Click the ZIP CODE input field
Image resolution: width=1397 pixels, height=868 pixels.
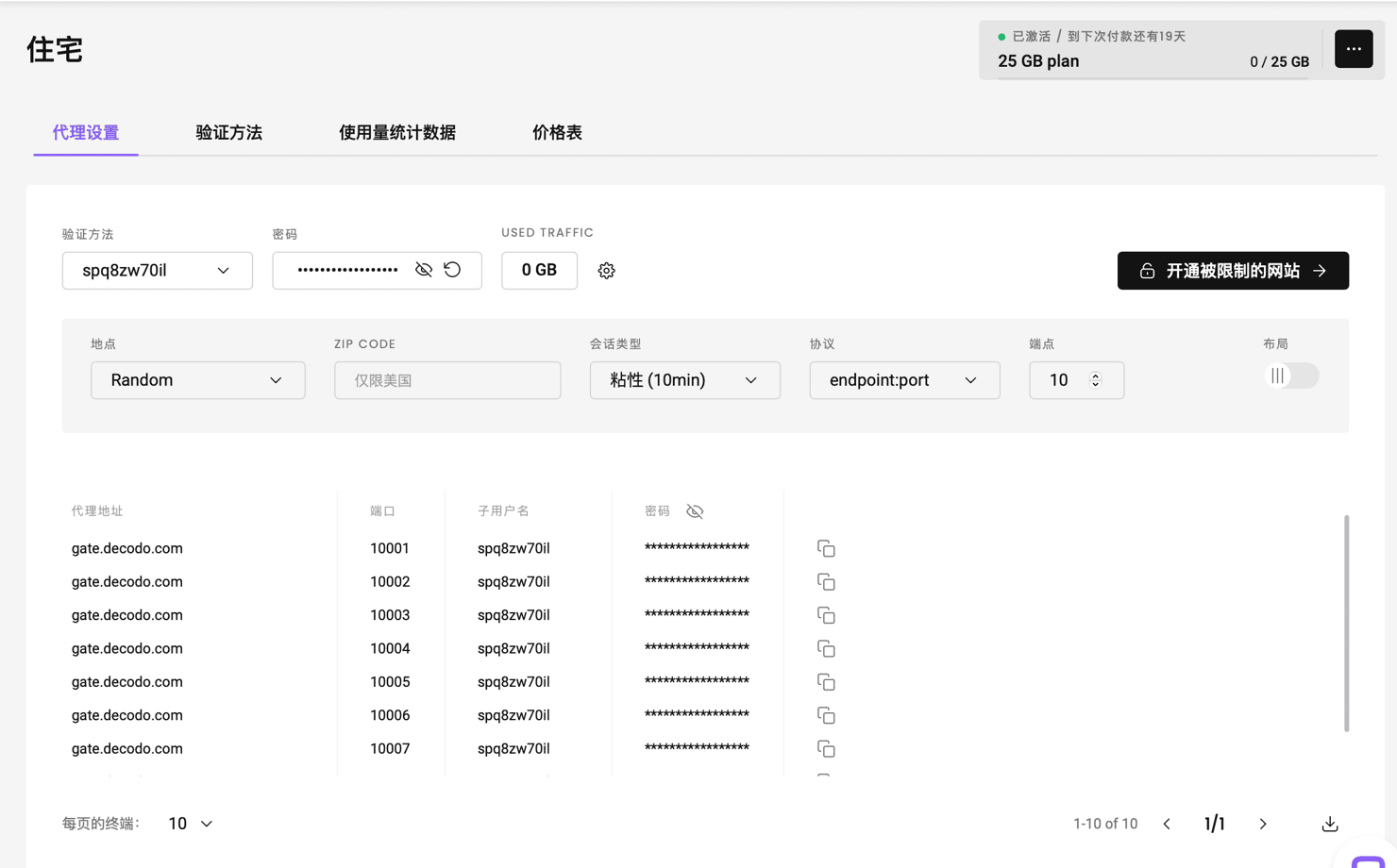[446, 380]
